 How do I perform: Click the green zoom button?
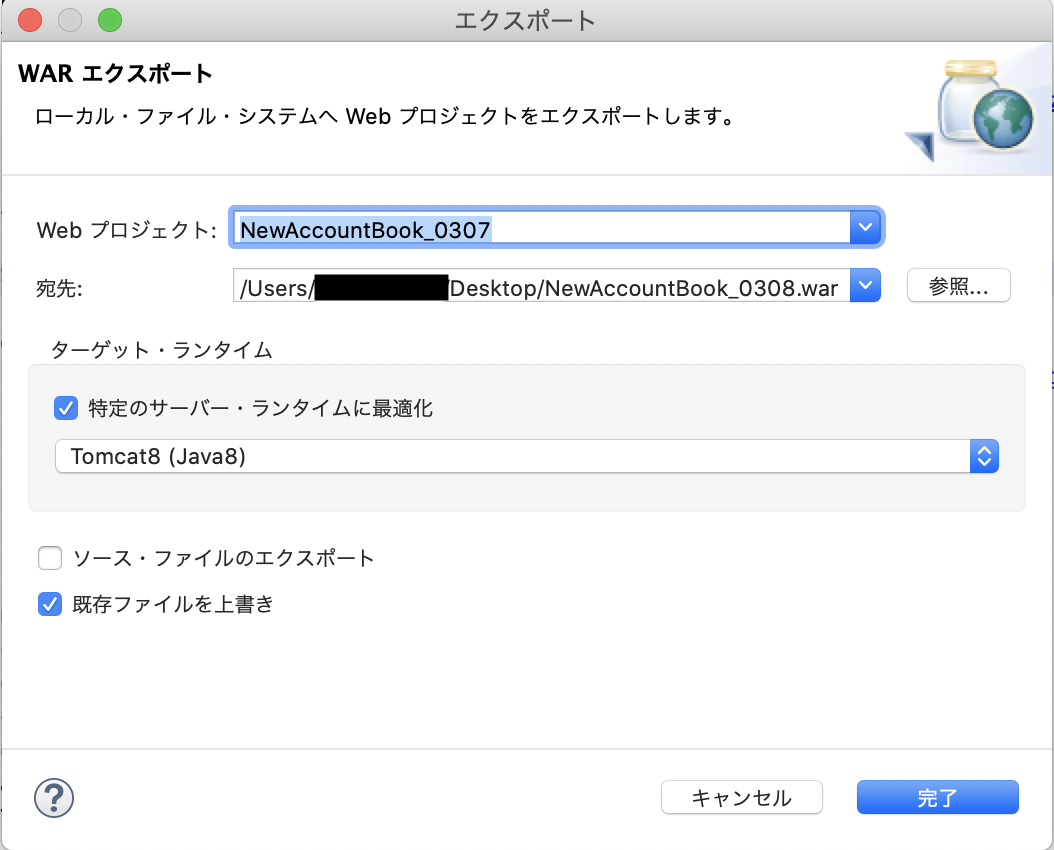[109, 19]
